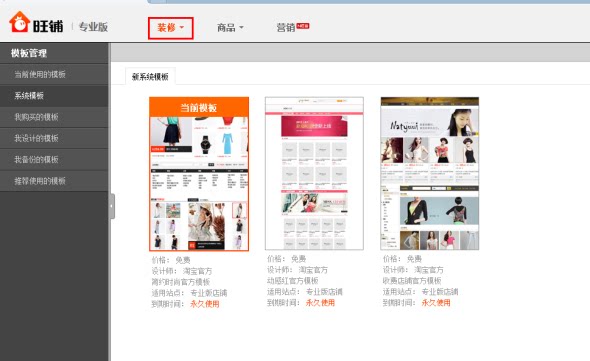Viewport: 590px width, 361px height.
Task: Switch to the 新系统模板 tab
Action: click(x=150, y=77)
